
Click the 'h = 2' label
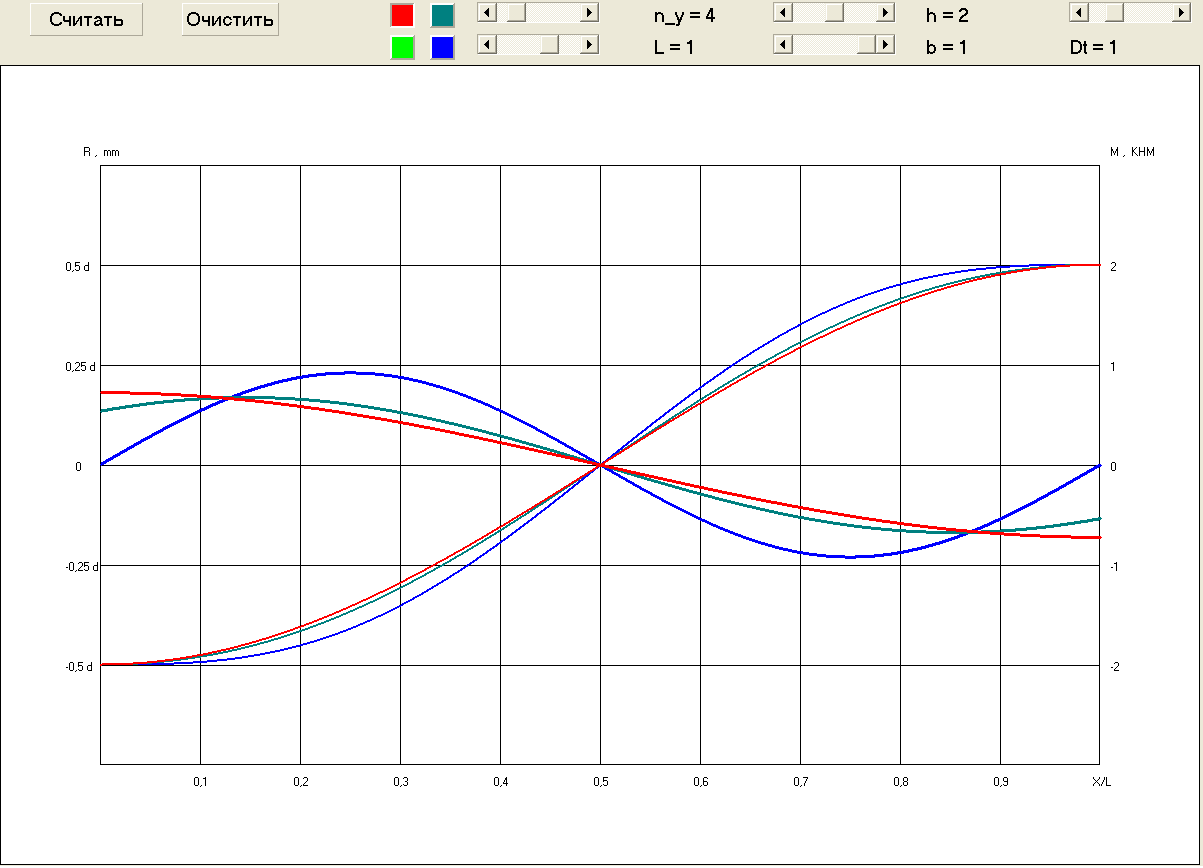click(947, 16)
